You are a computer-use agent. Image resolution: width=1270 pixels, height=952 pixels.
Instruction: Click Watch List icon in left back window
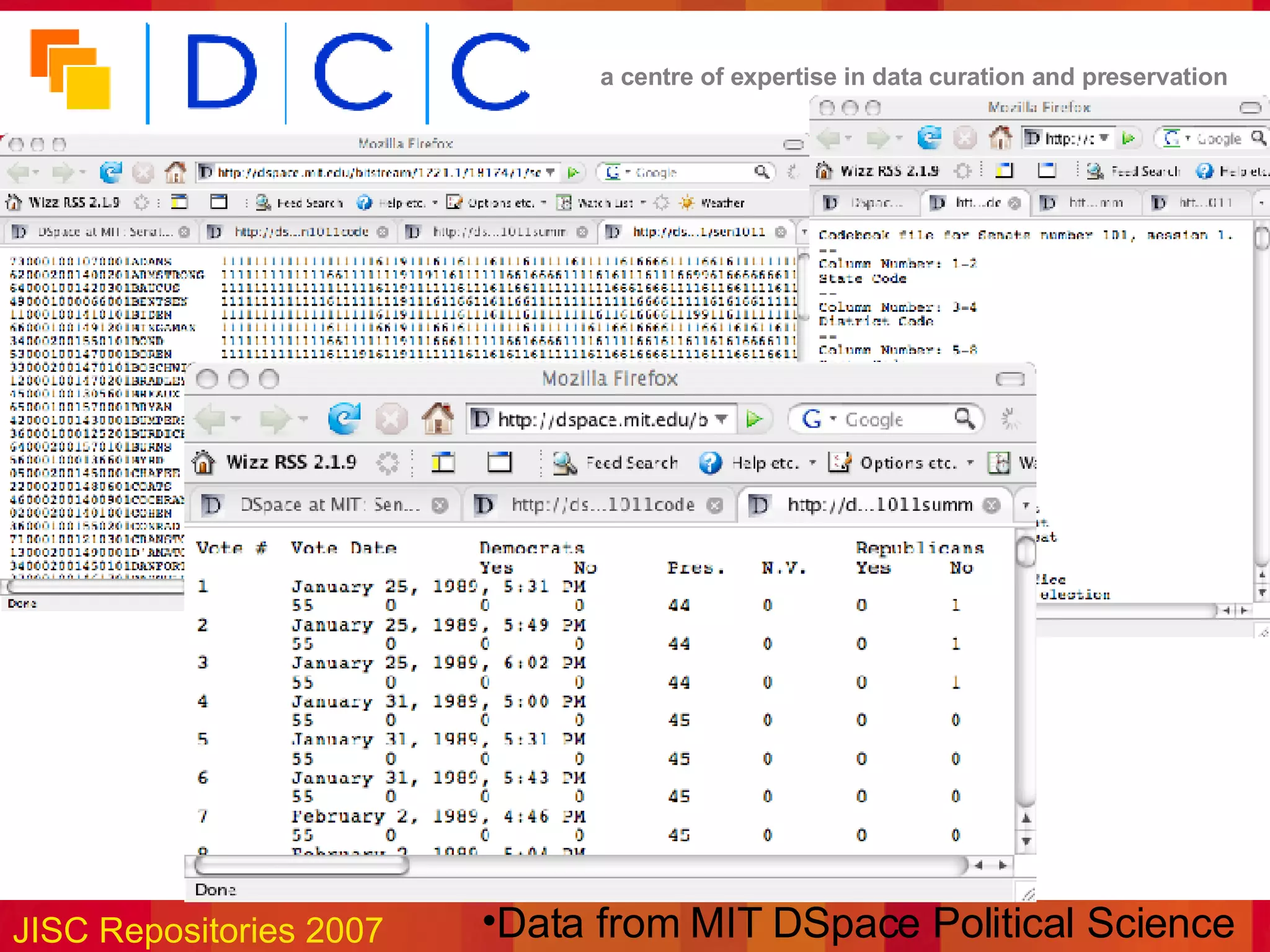(564, 203)
